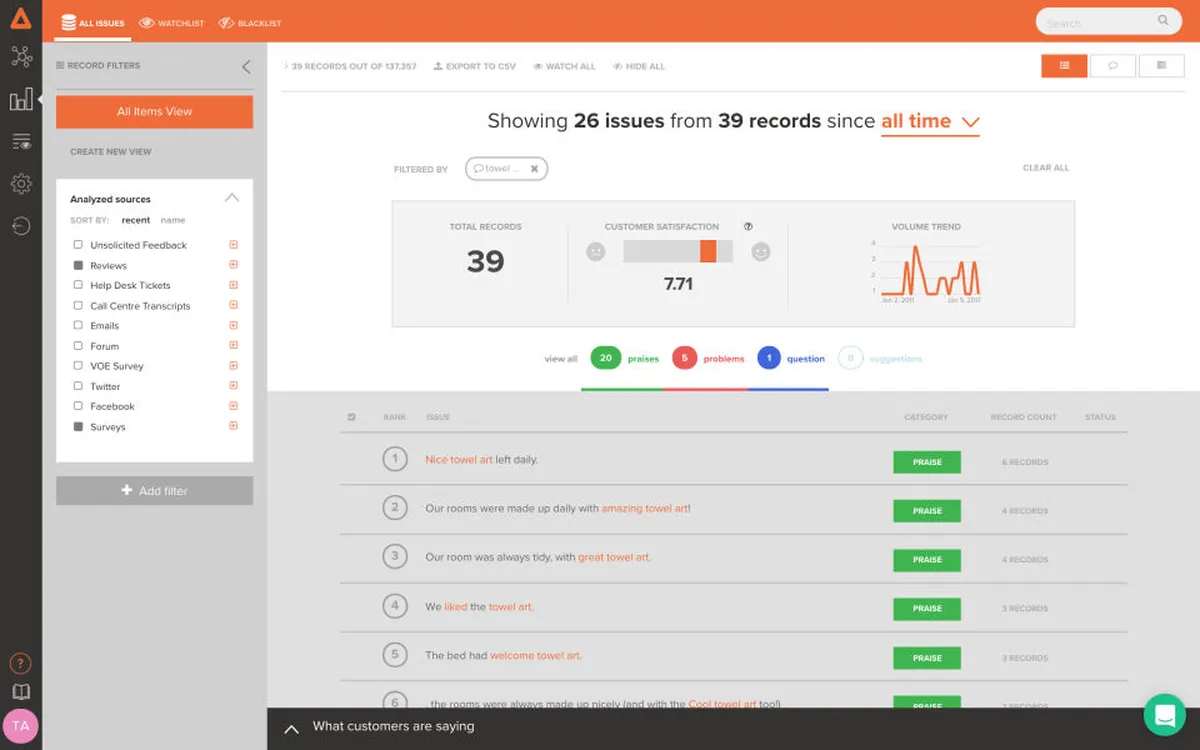Viewport: 1200px width, 750px height.
Task: Uncheck the Surveys source
Action: click(x=78, y=426)
